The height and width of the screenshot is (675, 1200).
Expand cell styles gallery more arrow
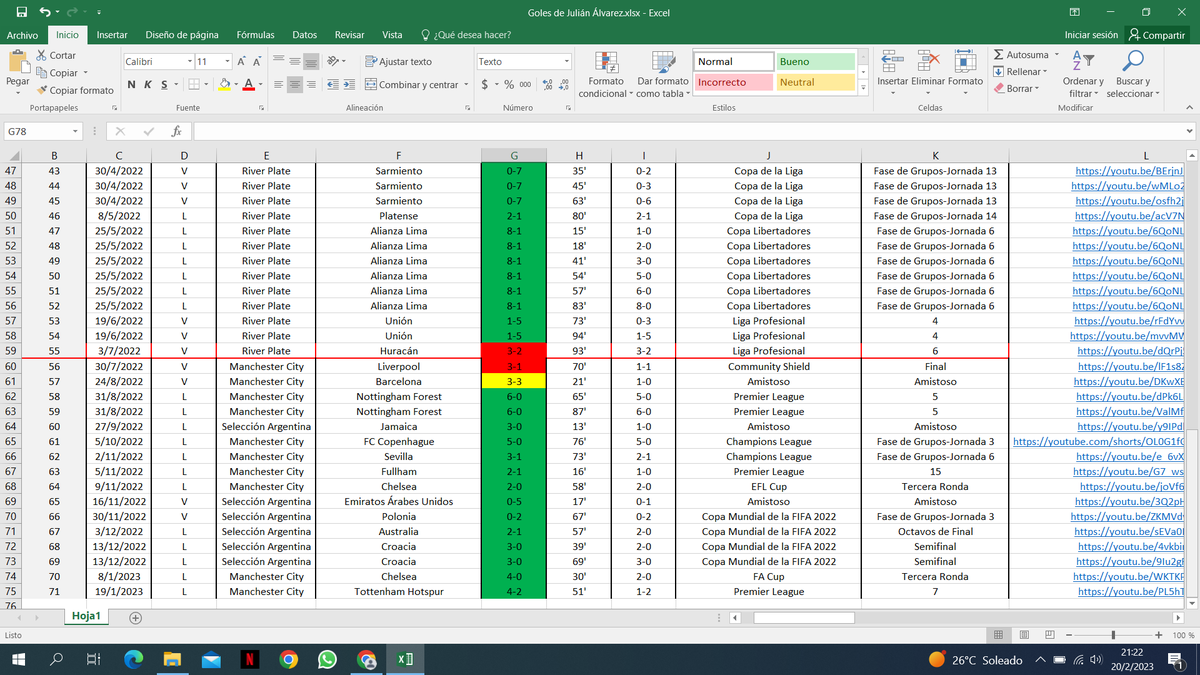click(x=864, y=88)
